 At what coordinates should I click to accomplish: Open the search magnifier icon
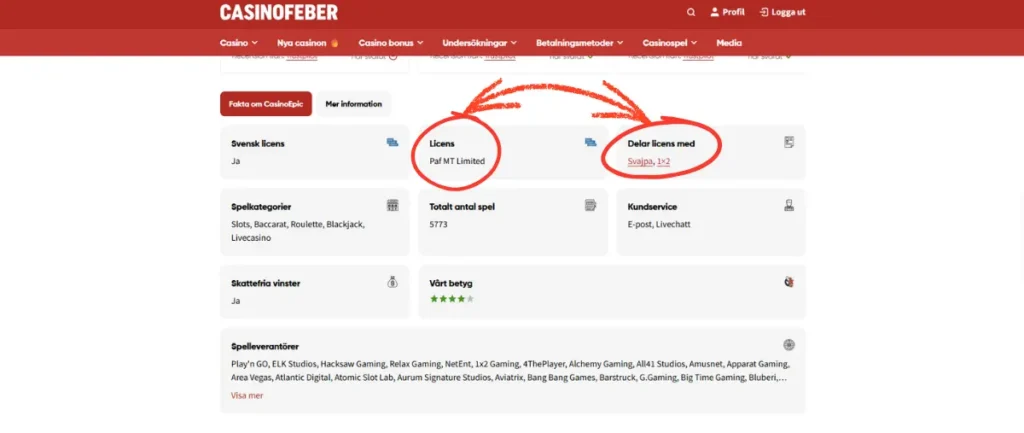pos(691,12)
